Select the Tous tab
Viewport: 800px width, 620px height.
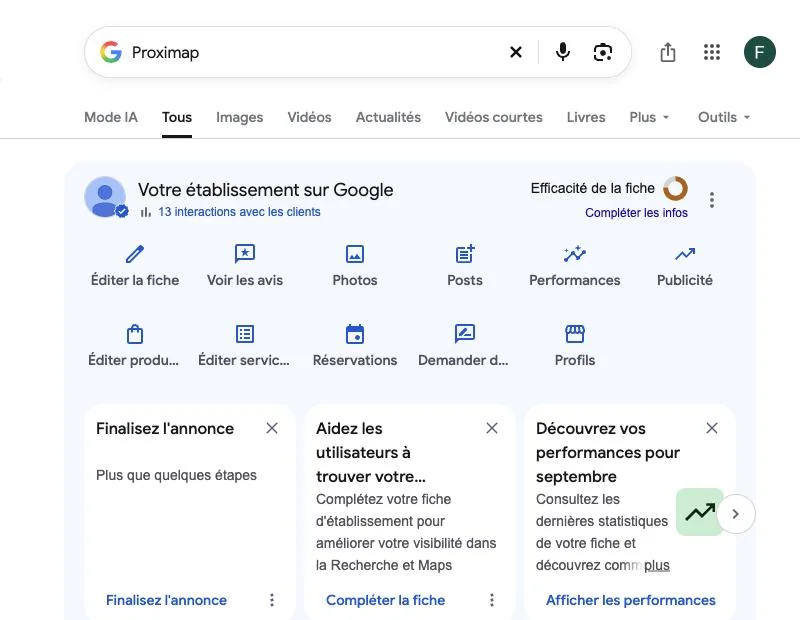point(177,117)
